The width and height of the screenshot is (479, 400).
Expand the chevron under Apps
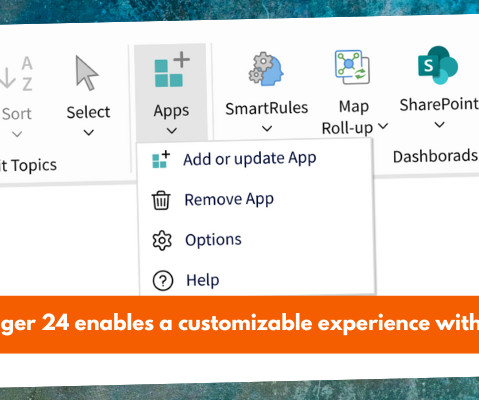pyautogui.click(x=172, y=131)
